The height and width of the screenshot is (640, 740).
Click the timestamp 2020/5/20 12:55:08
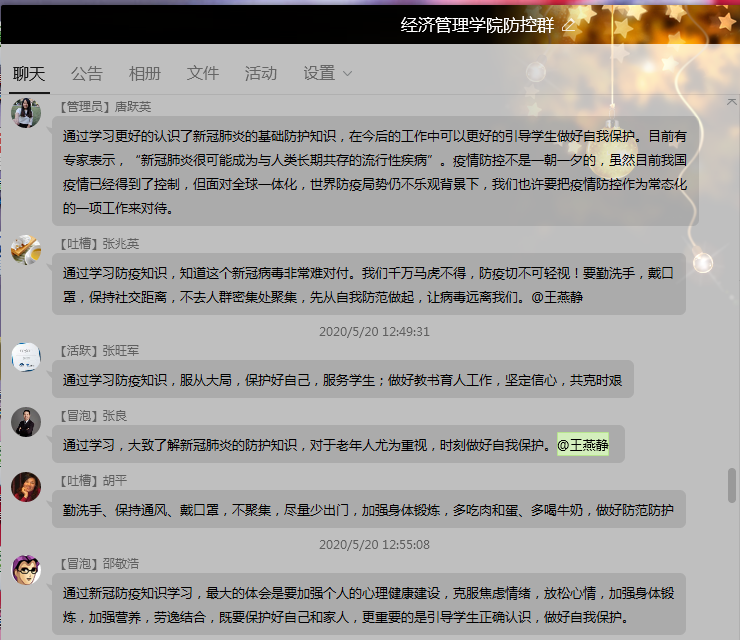tap(374, 545)
